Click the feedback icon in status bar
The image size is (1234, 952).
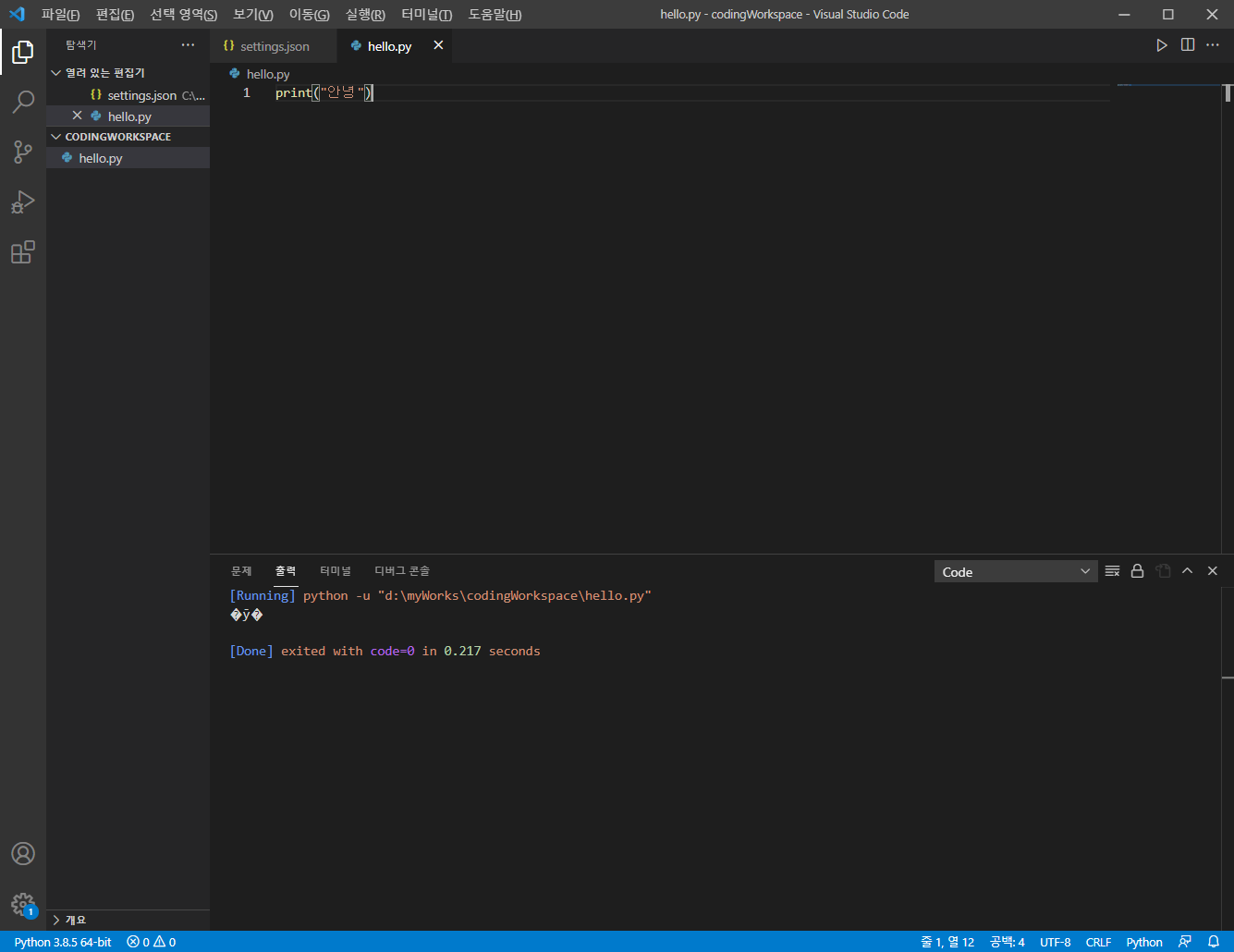click(1185, 942)
